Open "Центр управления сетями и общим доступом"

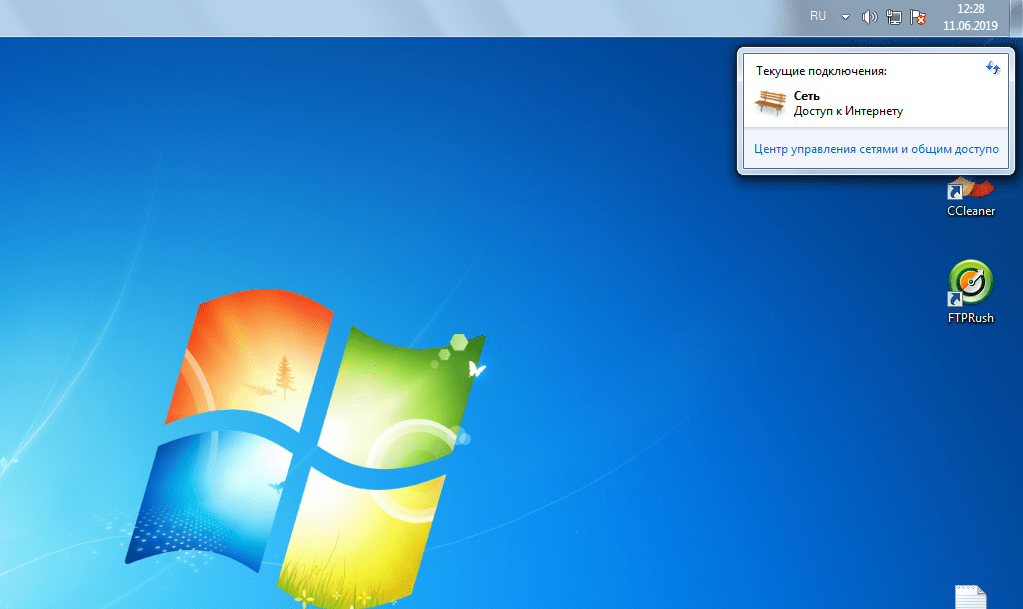876,149
